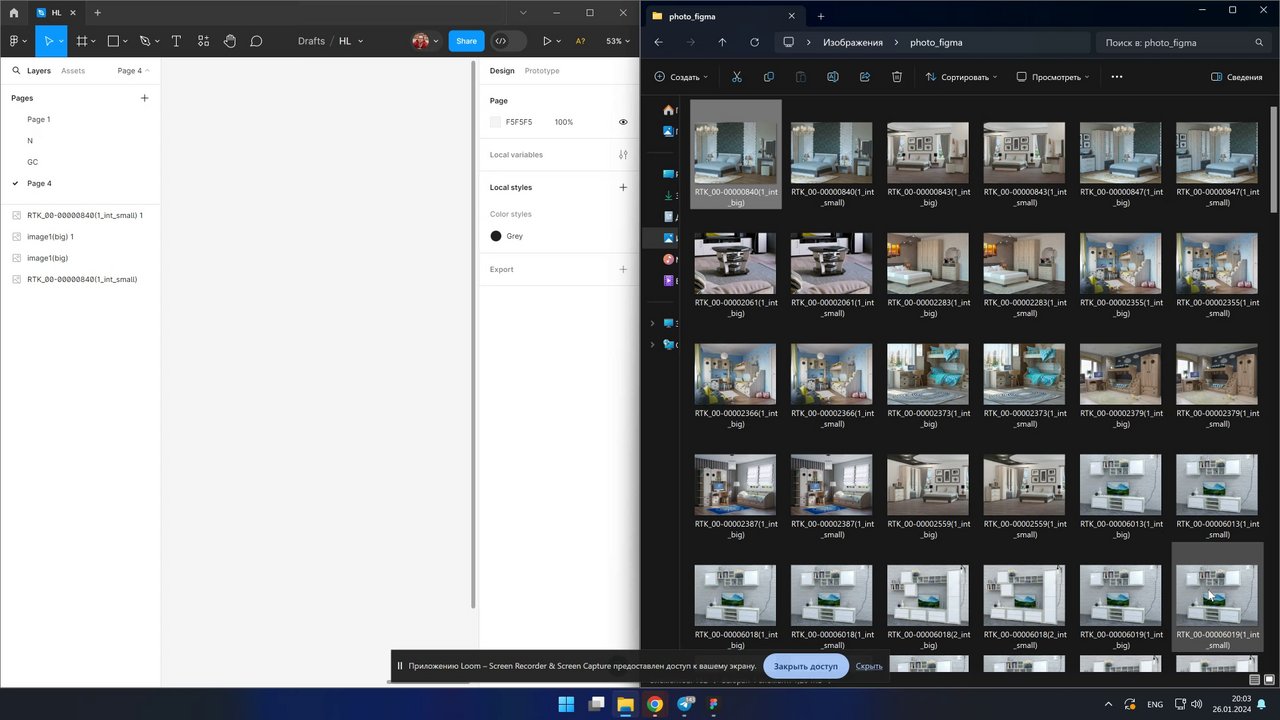Activate the Comment tool
This screenshot has height=720, width=1280.
pyautogui.click(x=256, y=41)
